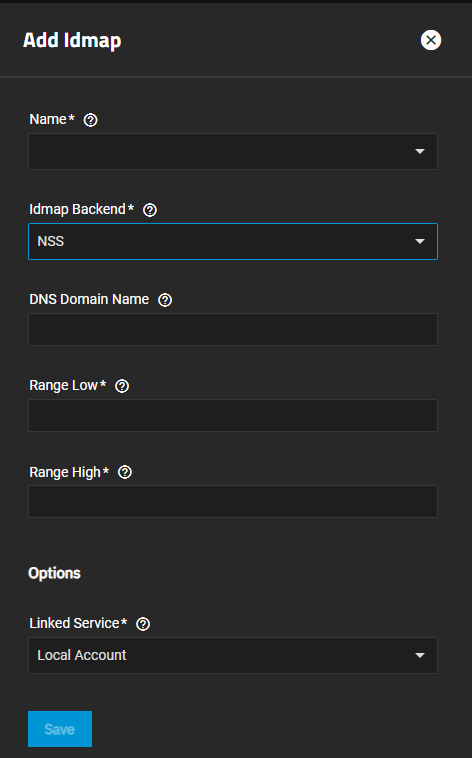Show help for Range Low
The height and width of the screenshot is (758, 472).
[x=122, y=386]
